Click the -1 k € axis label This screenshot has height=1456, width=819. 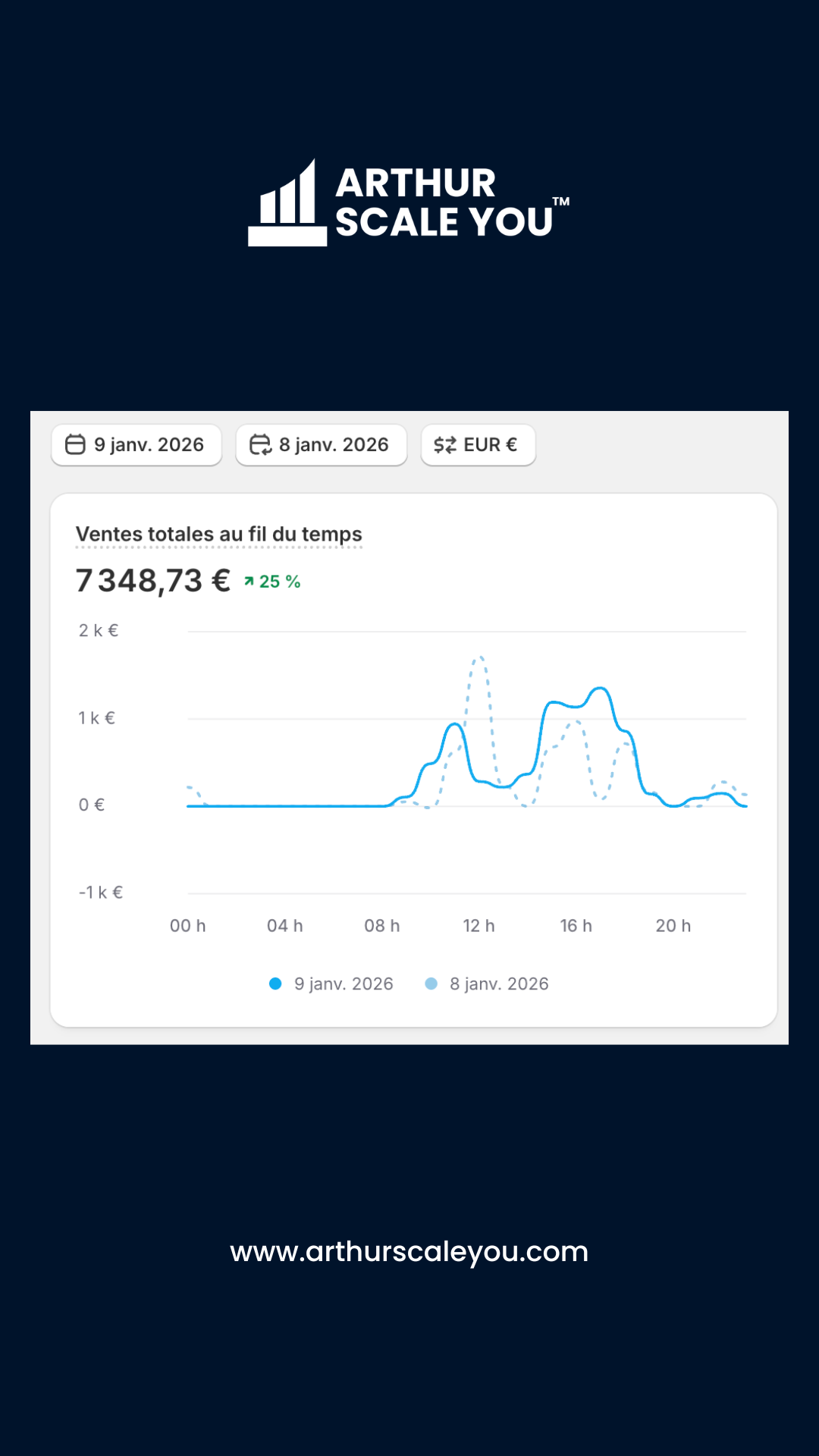(101, 893)
